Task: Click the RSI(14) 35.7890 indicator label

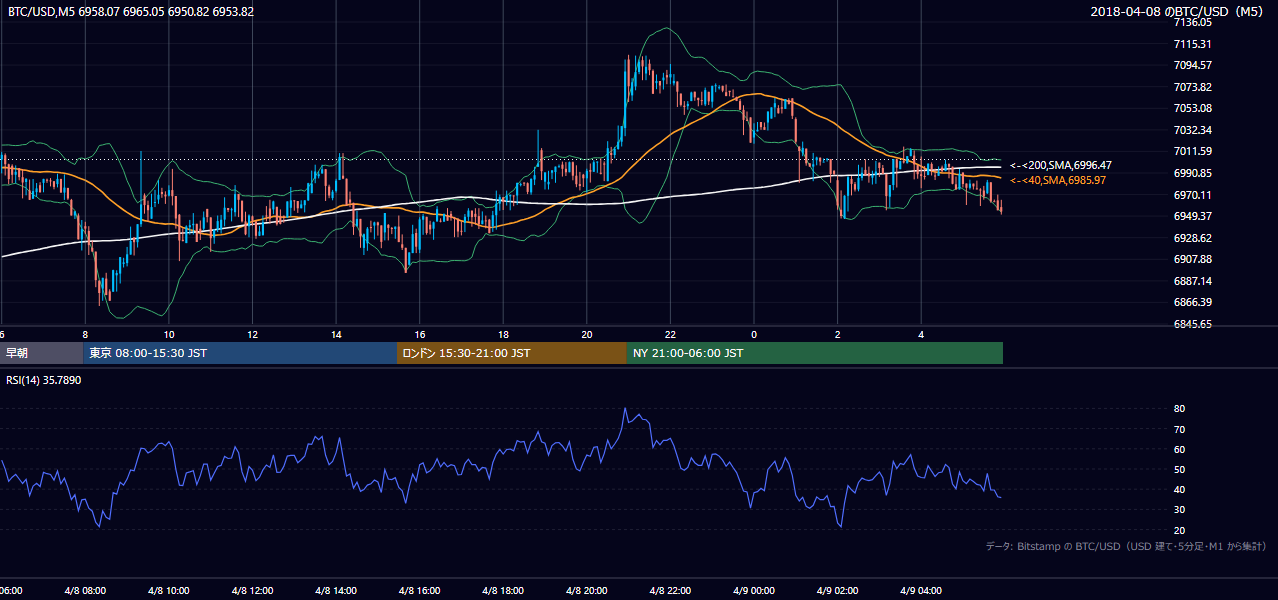Action: click(44, 380)
